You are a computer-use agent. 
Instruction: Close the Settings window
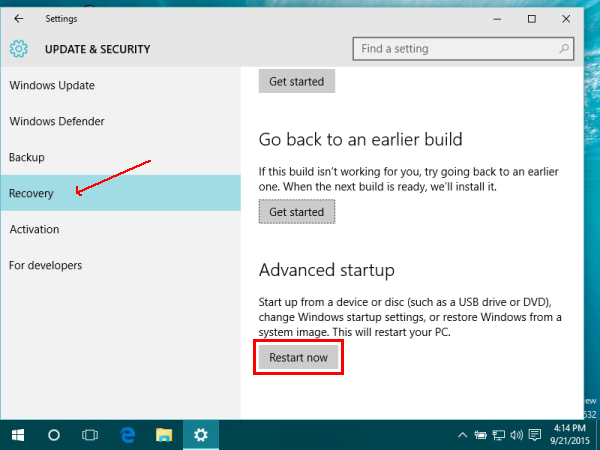(x=566, y=19)
